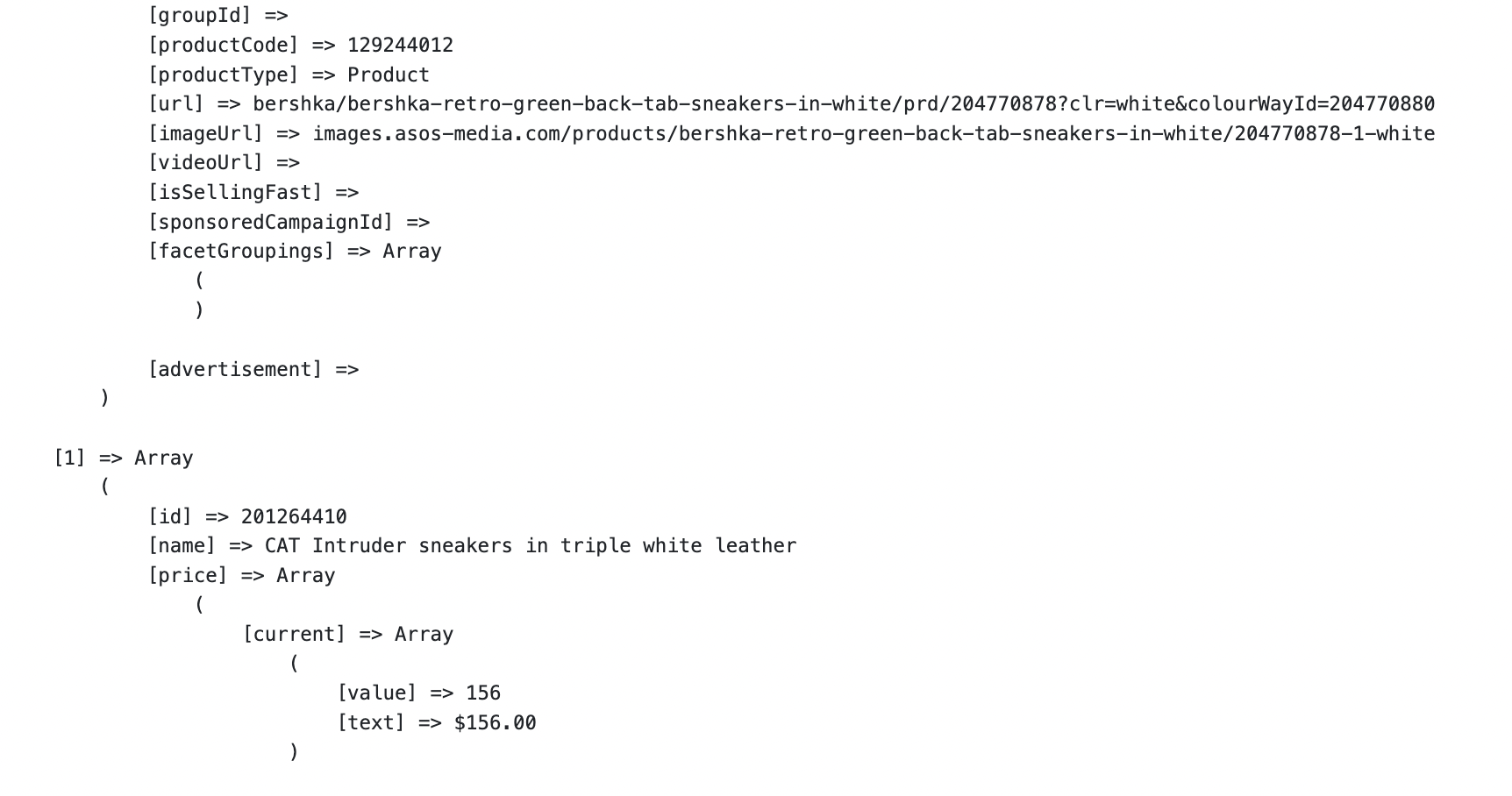The height and width of the screenshot is (796, 1512).
Task: Click the bershka sneakers url value
Action: click(844, 104)
